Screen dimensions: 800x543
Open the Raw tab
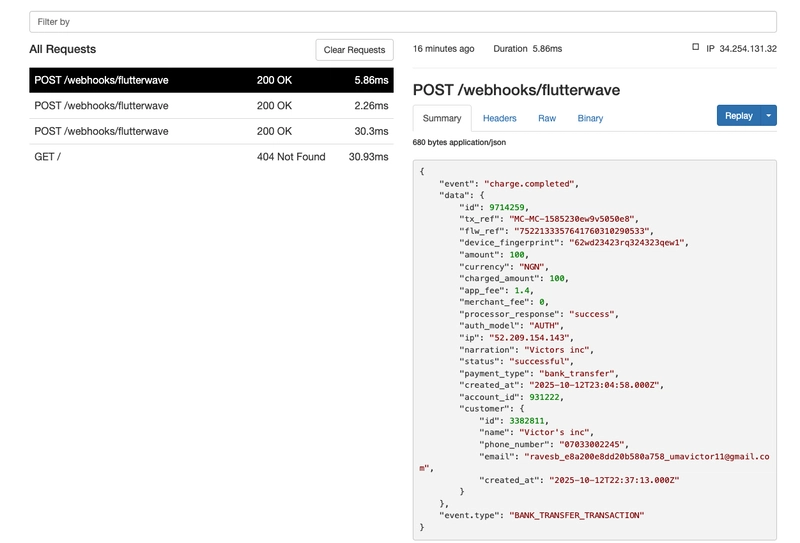pyautogui.click(x=547, y=118)
